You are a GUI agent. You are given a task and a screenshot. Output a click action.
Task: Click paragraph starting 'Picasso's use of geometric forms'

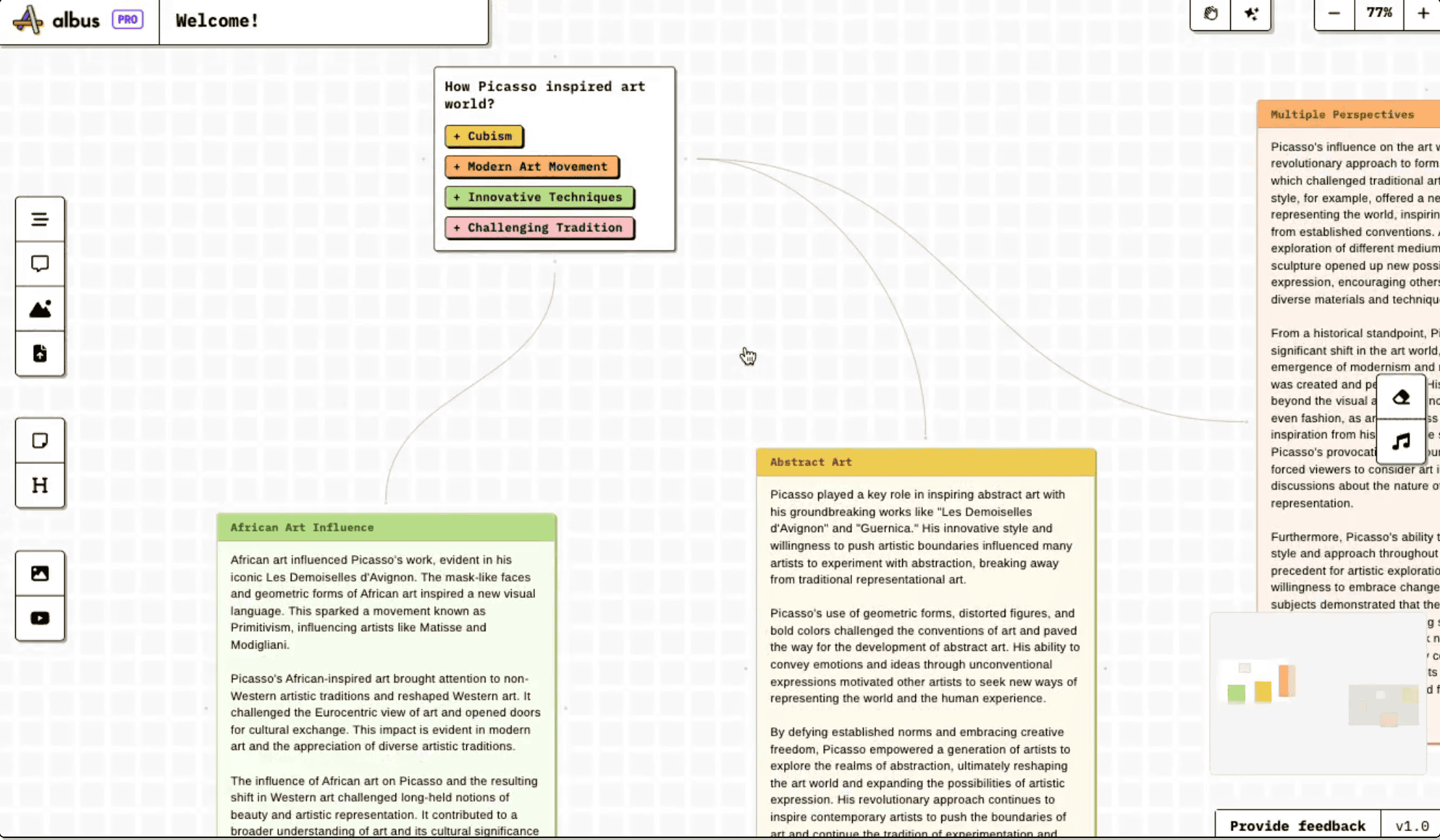click(x=925, y=656)
